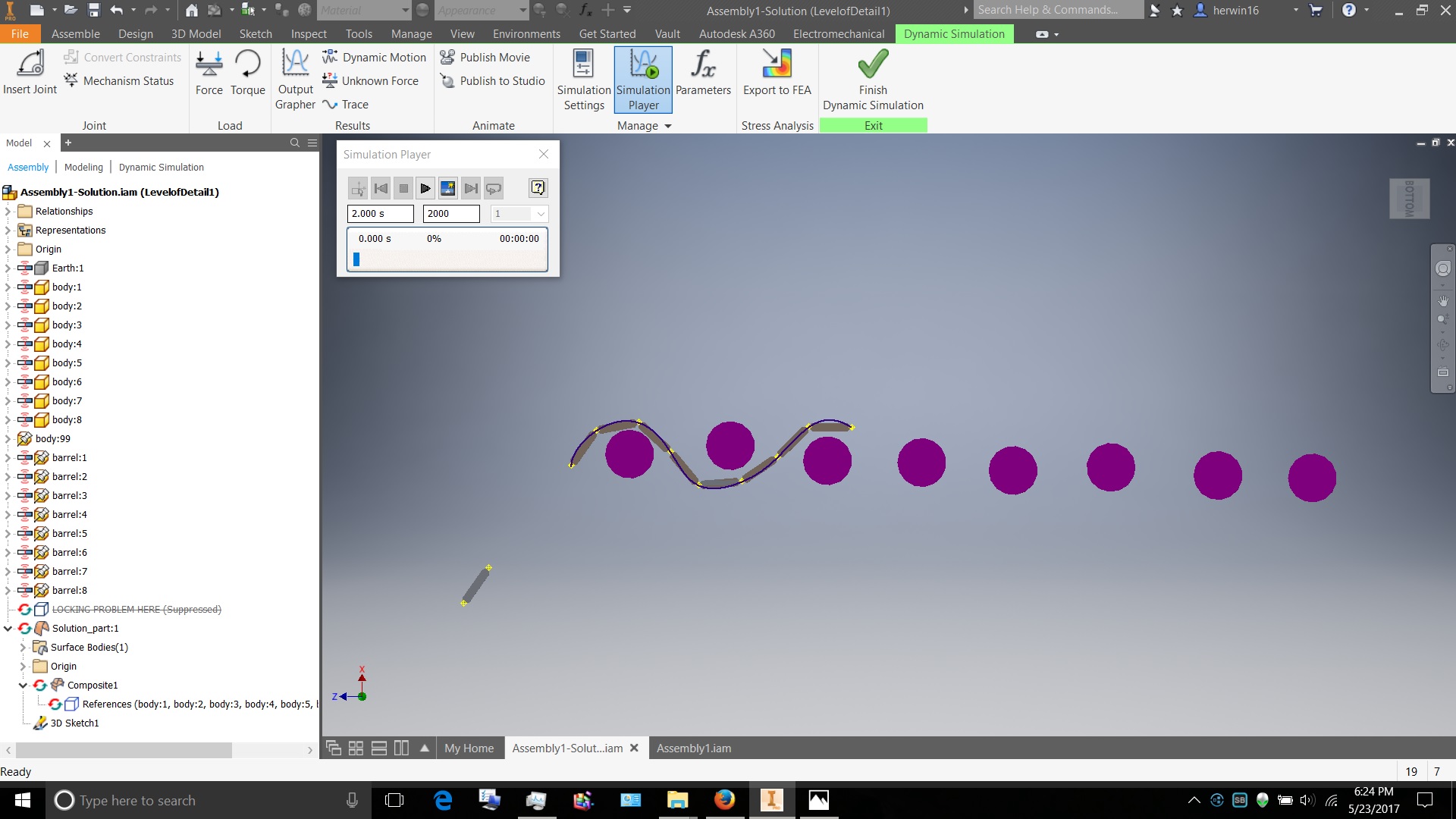
Task: Click the final time 2.000 s field
Action: 380,214
